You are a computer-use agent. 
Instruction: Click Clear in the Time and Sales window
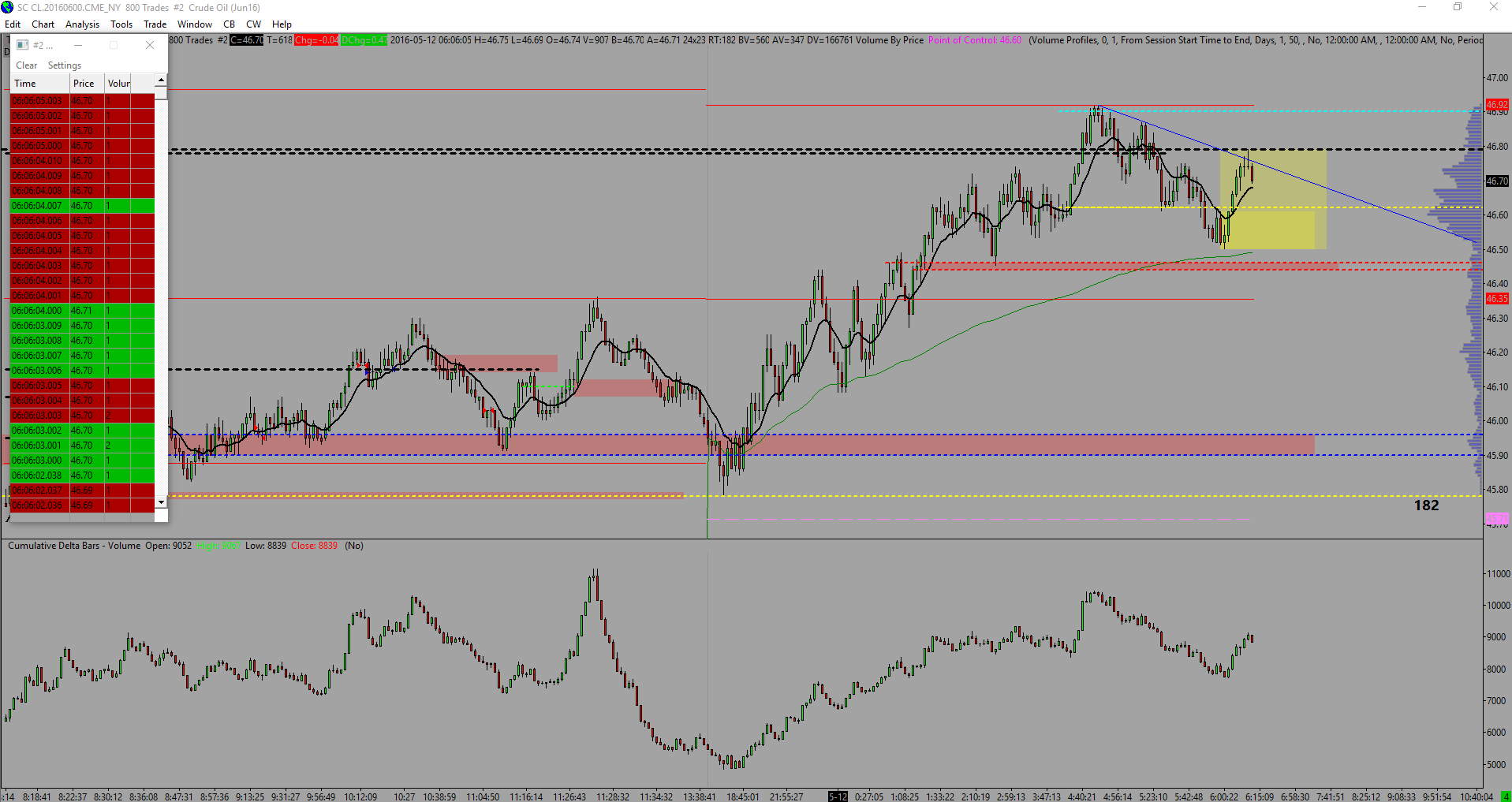tap(26, 65)
